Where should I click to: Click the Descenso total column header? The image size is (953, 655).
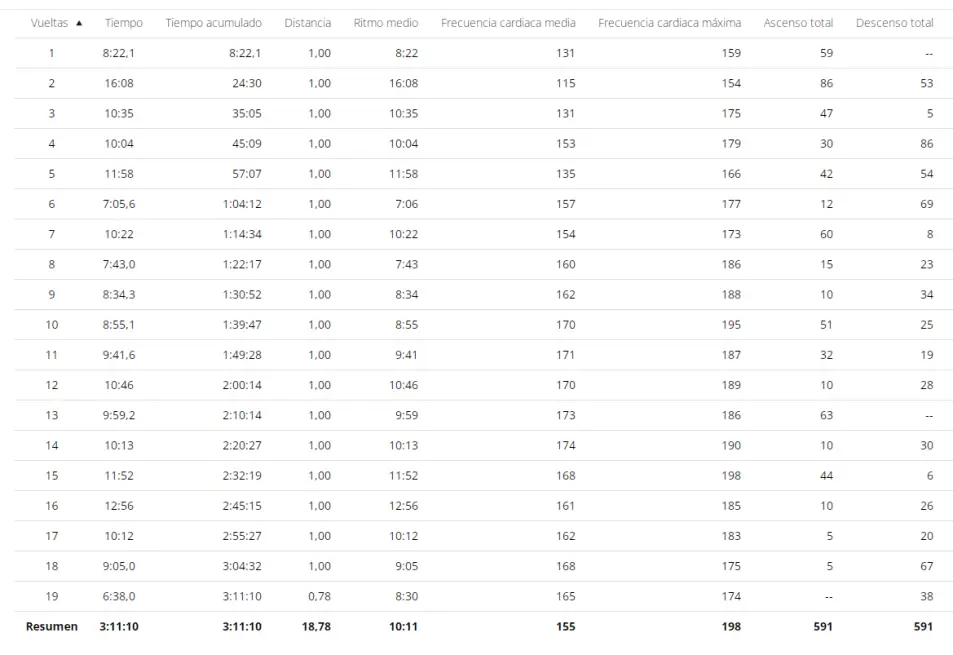(894, 23)
